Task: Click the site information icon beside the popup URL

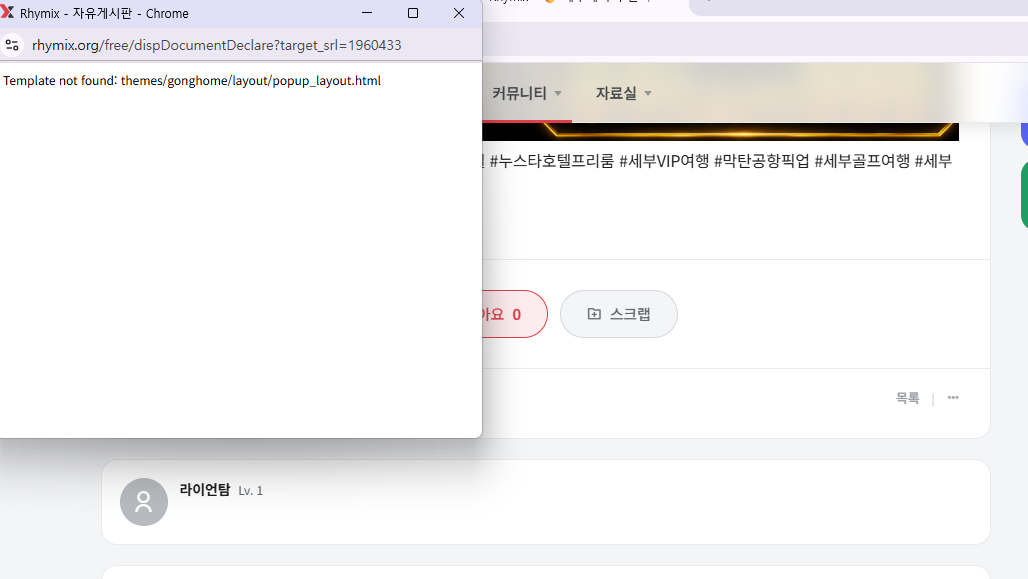Action: click(12, 45)
